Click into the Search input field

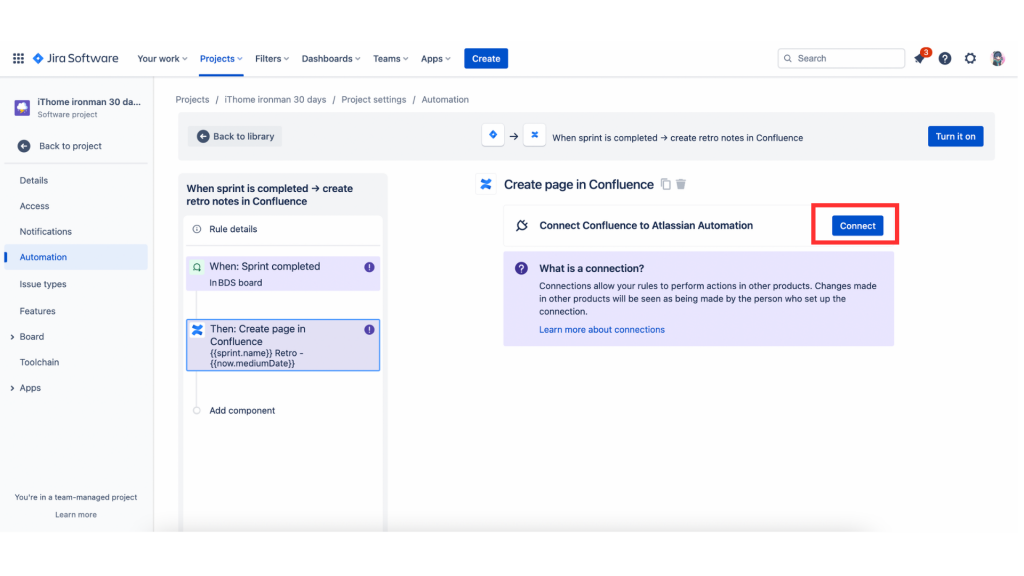[841, 59]
